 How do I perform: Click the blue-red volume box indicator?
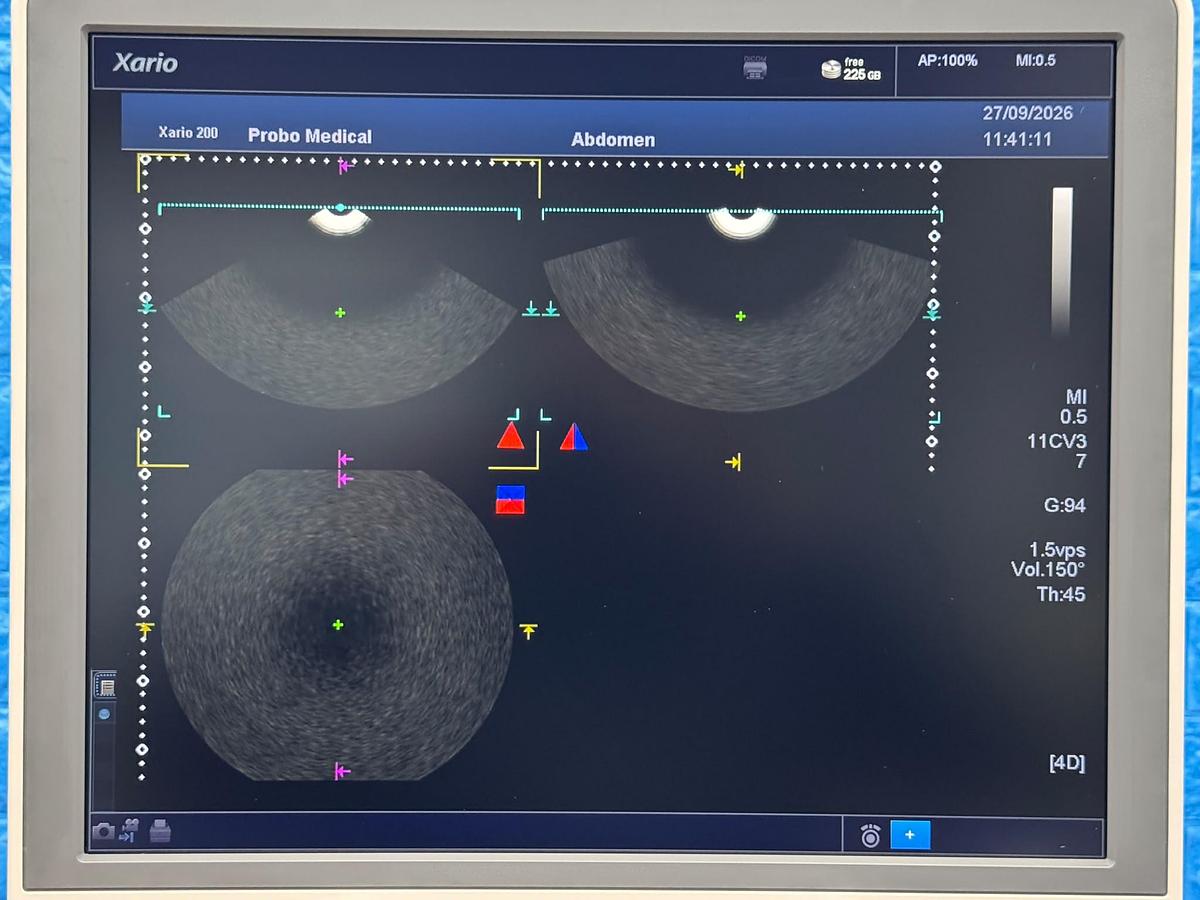pyautogui.click(x=510, y=500)
